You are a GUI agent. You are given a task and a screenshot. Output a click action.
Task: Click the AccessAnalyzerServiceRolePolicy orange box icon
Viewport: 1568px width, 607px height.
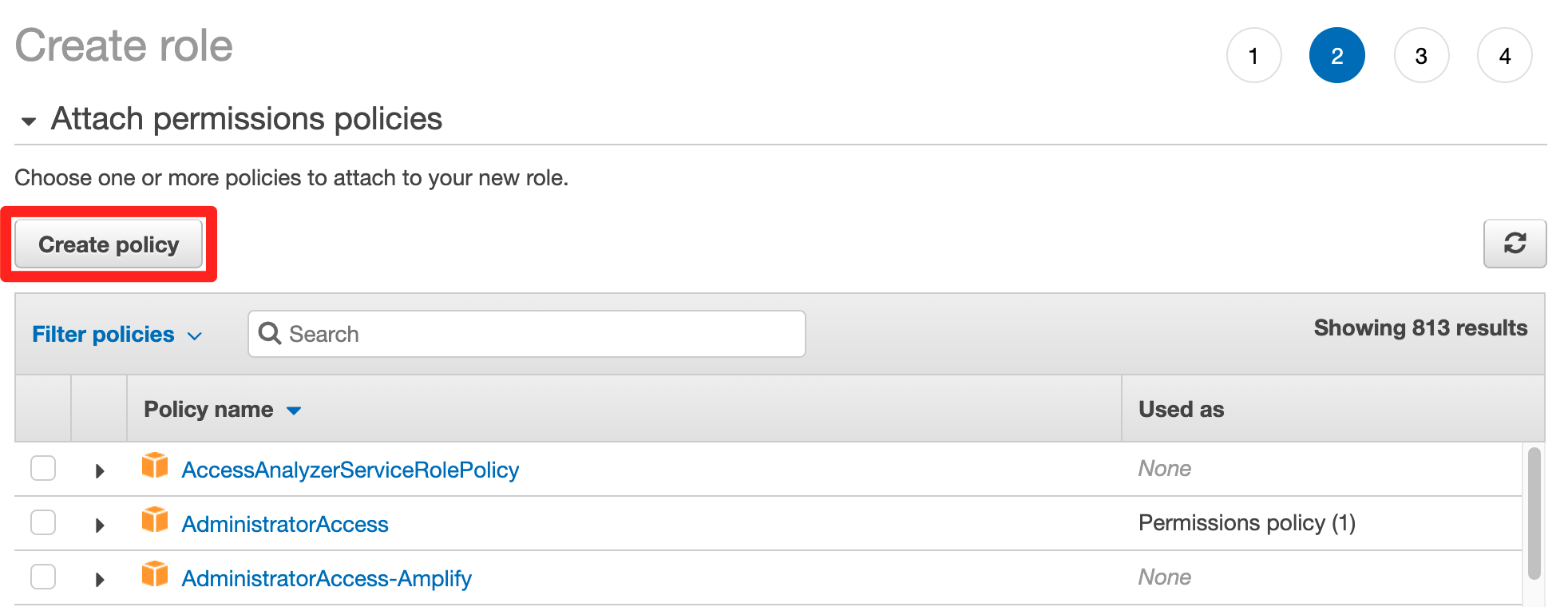pos(155,466)
